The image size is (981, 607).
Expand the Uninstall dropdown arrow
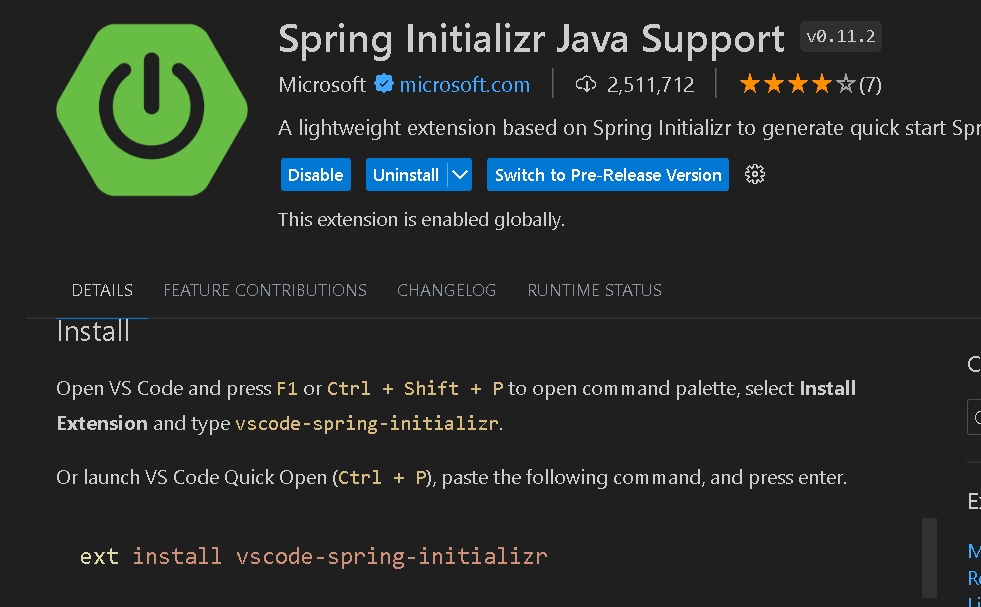(460, 175)
